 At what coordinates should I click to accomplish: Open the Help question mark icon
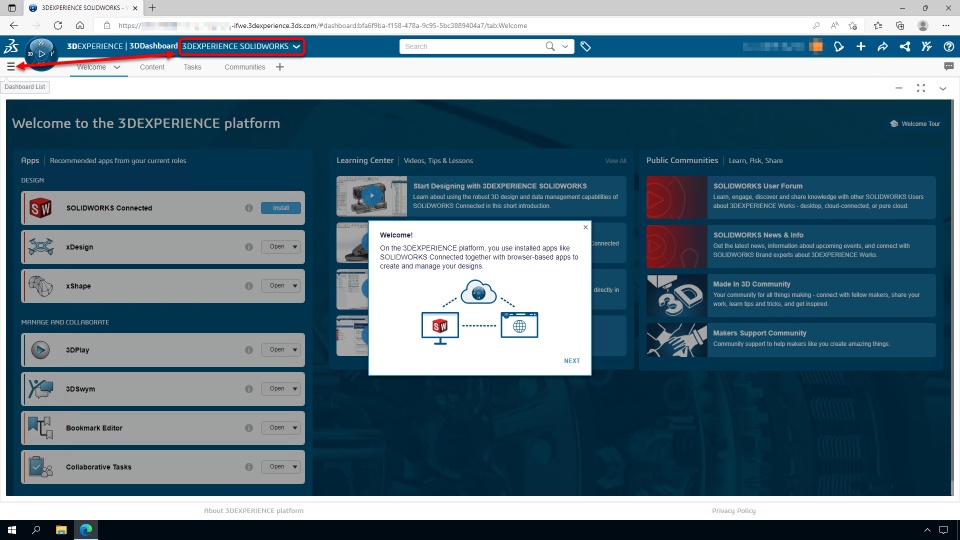[x=949, y=47]
